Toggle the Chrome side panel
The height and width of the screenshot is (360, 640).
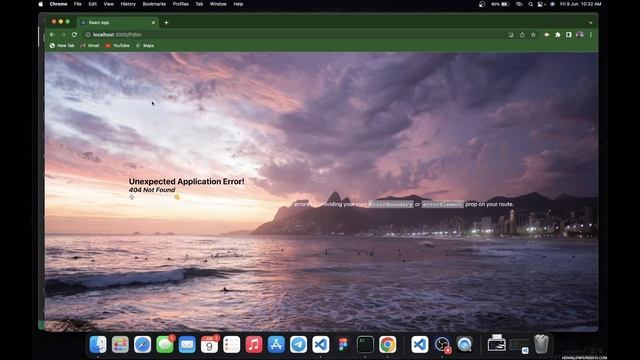pyautogui.click(x=569, y=35)
